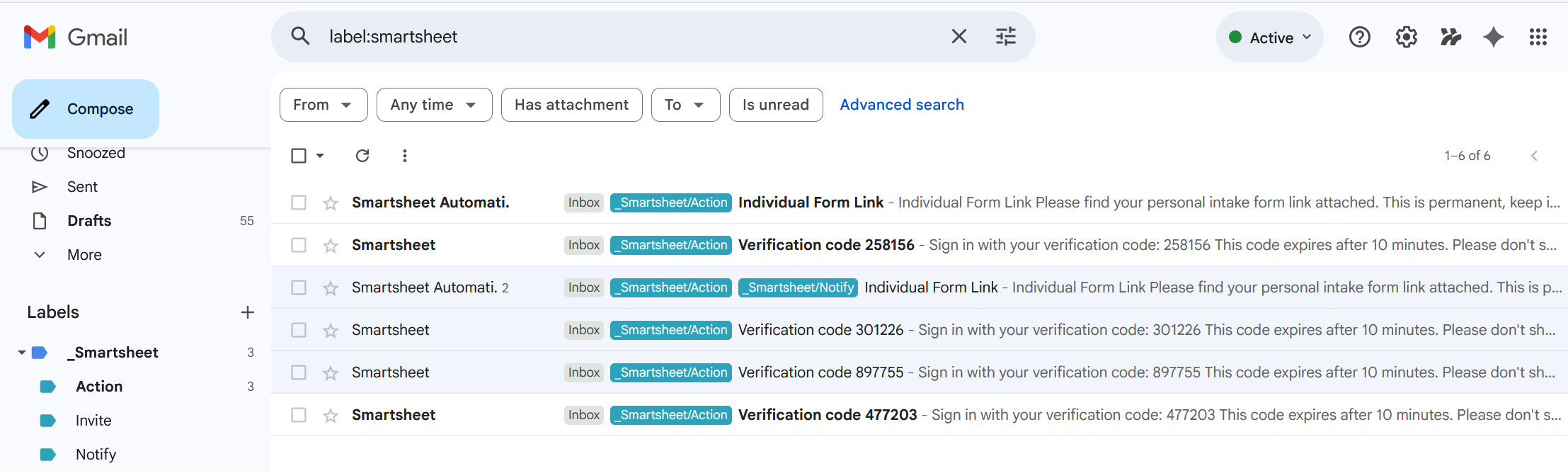Image resolution: width=1568 pixels, height=473 pixels.
Task: Open the three-dot more options menu
Action: [x=404, y=156]
